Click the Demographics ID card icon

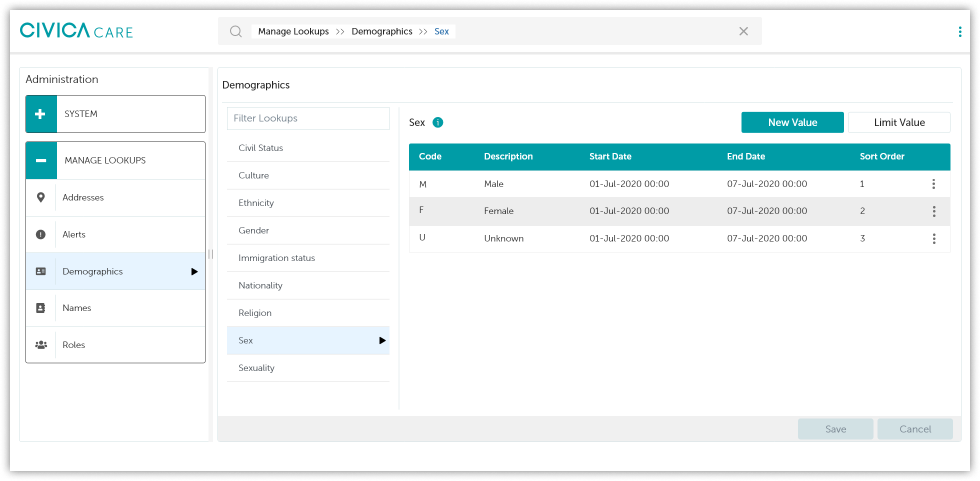[41, 272]
